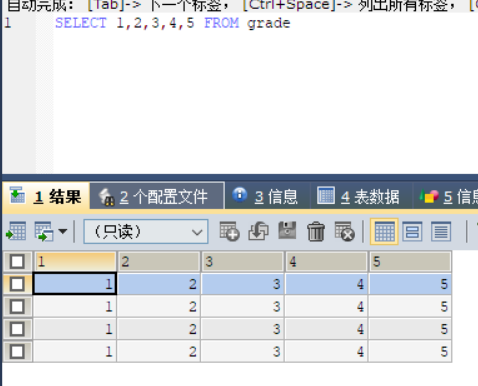Screen dimensions: 478x386
Task: Open the 2 个配置文件 tab
Action: [x=157, y=196]
